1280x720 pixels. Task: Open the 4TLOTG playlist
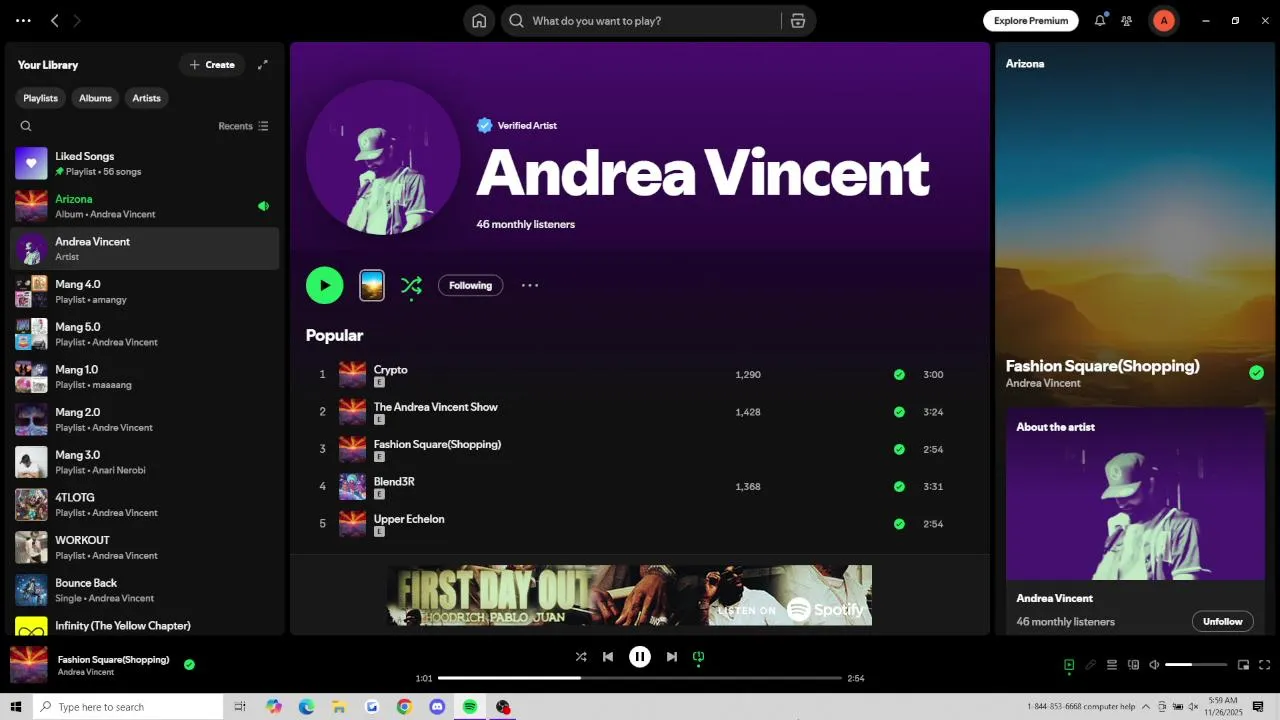tap(145, 505)
